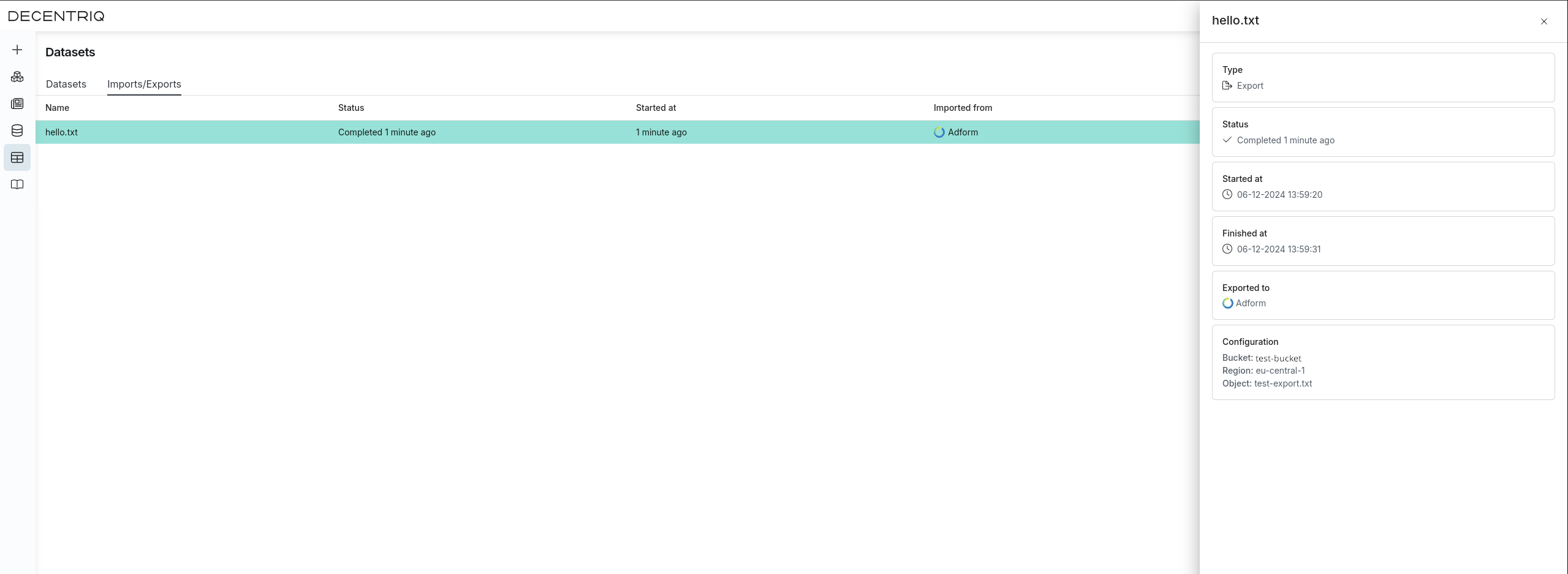Click the Name column header
This screenshot has height=574, width=1568.
point(57,108)
